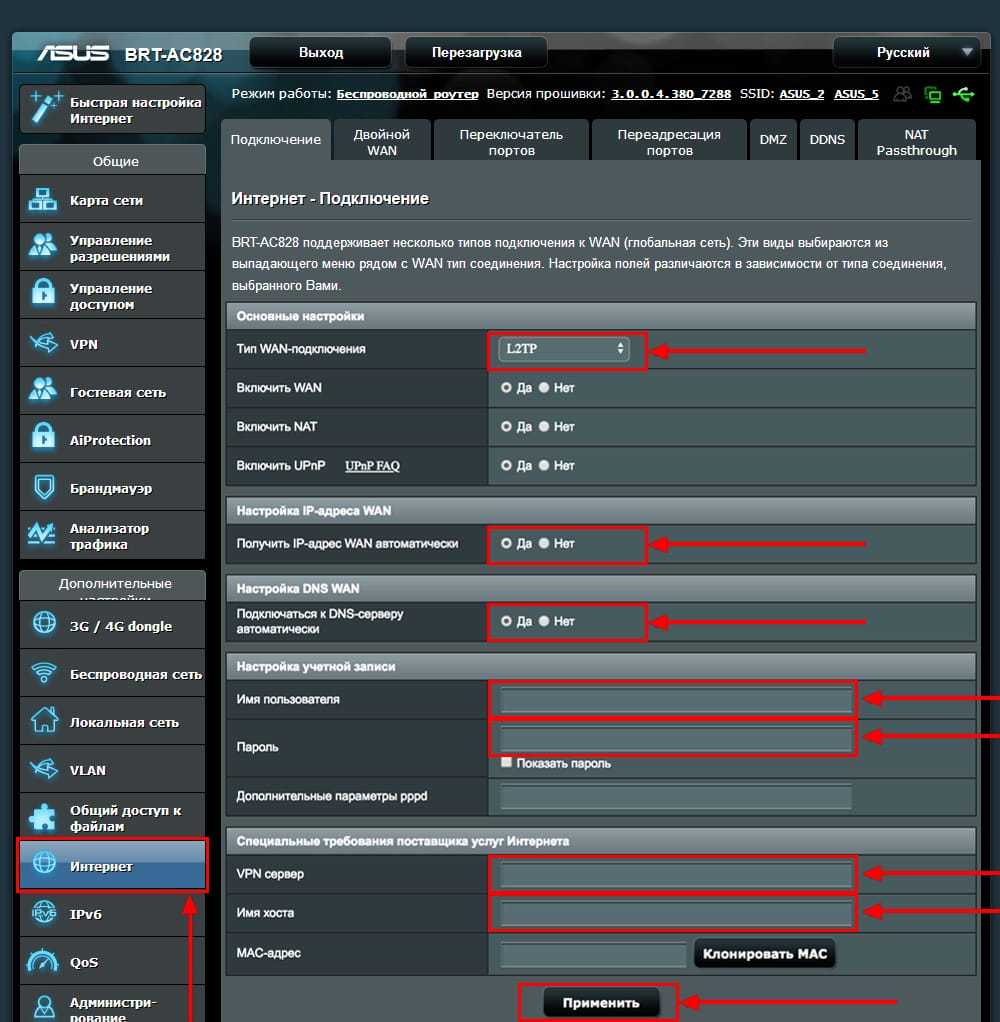The height and width of the screenshot is (1022, 1000).
Task: Click the USB status icon in header
Action: pyautogui.click(x=963, y=94)
